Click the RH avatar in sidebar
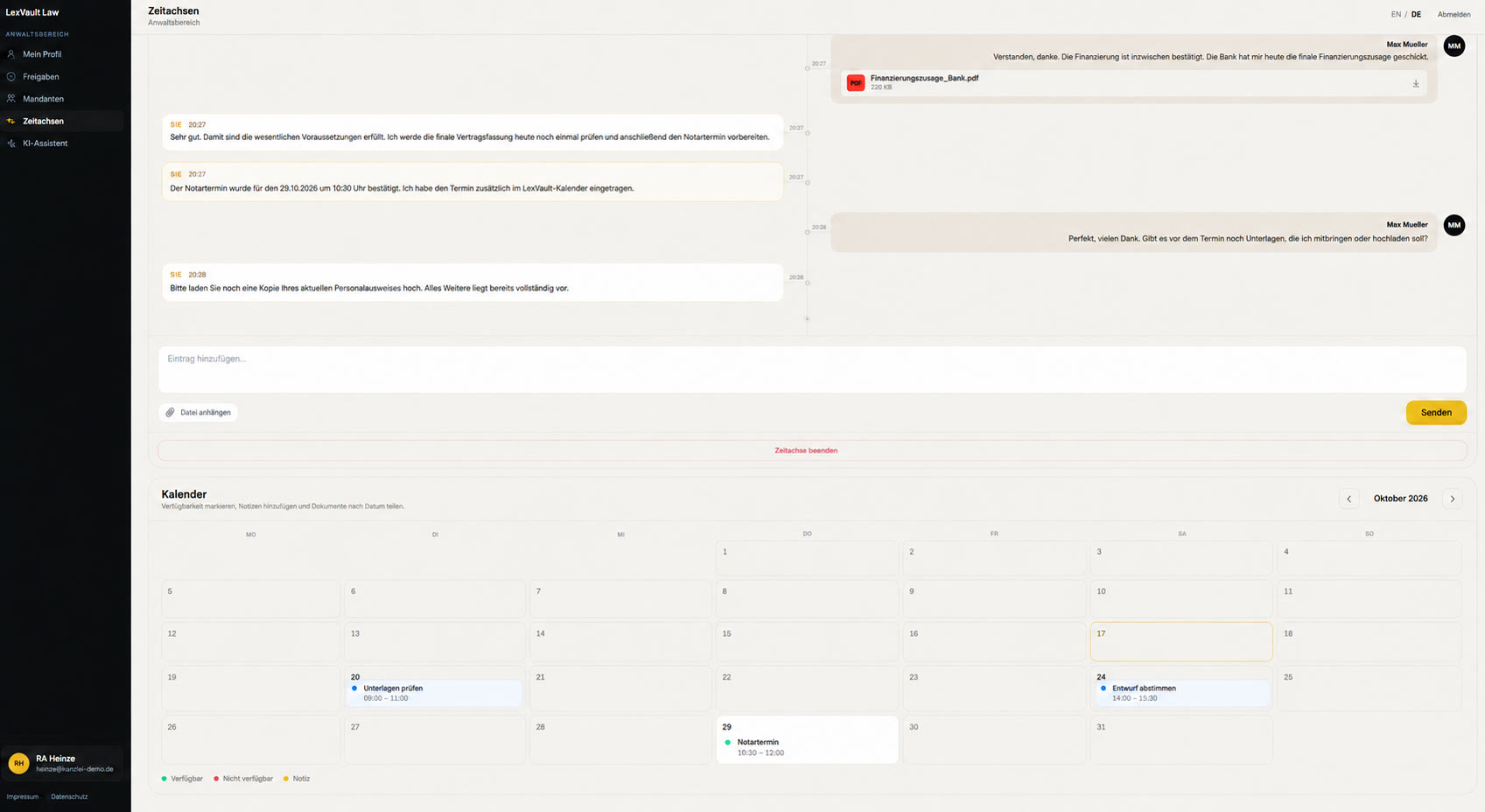The width and height of the screenshot is (1485, 812). pyautogui.click(x=18, y=763)
